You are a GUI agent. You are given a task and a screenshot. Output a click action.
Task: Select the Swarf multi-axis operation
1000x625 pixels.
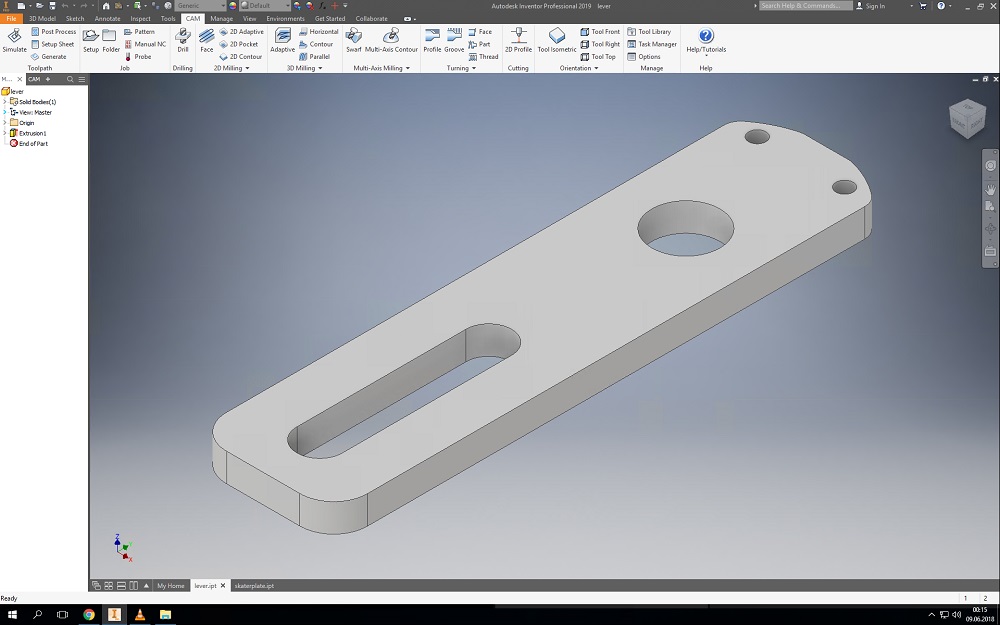[353, 40]
